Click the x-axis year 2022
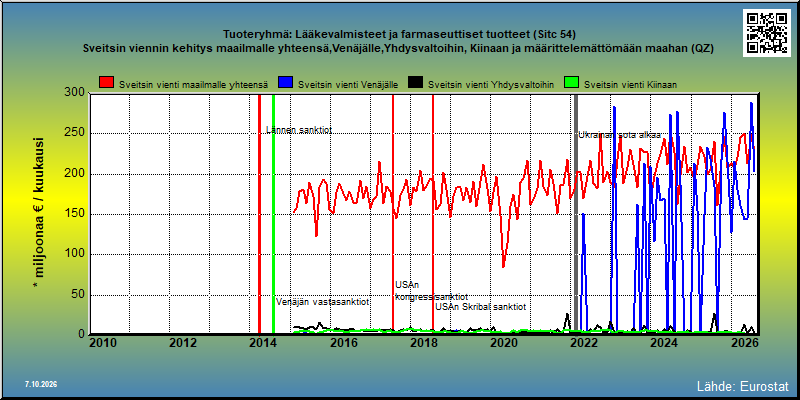 584,342
